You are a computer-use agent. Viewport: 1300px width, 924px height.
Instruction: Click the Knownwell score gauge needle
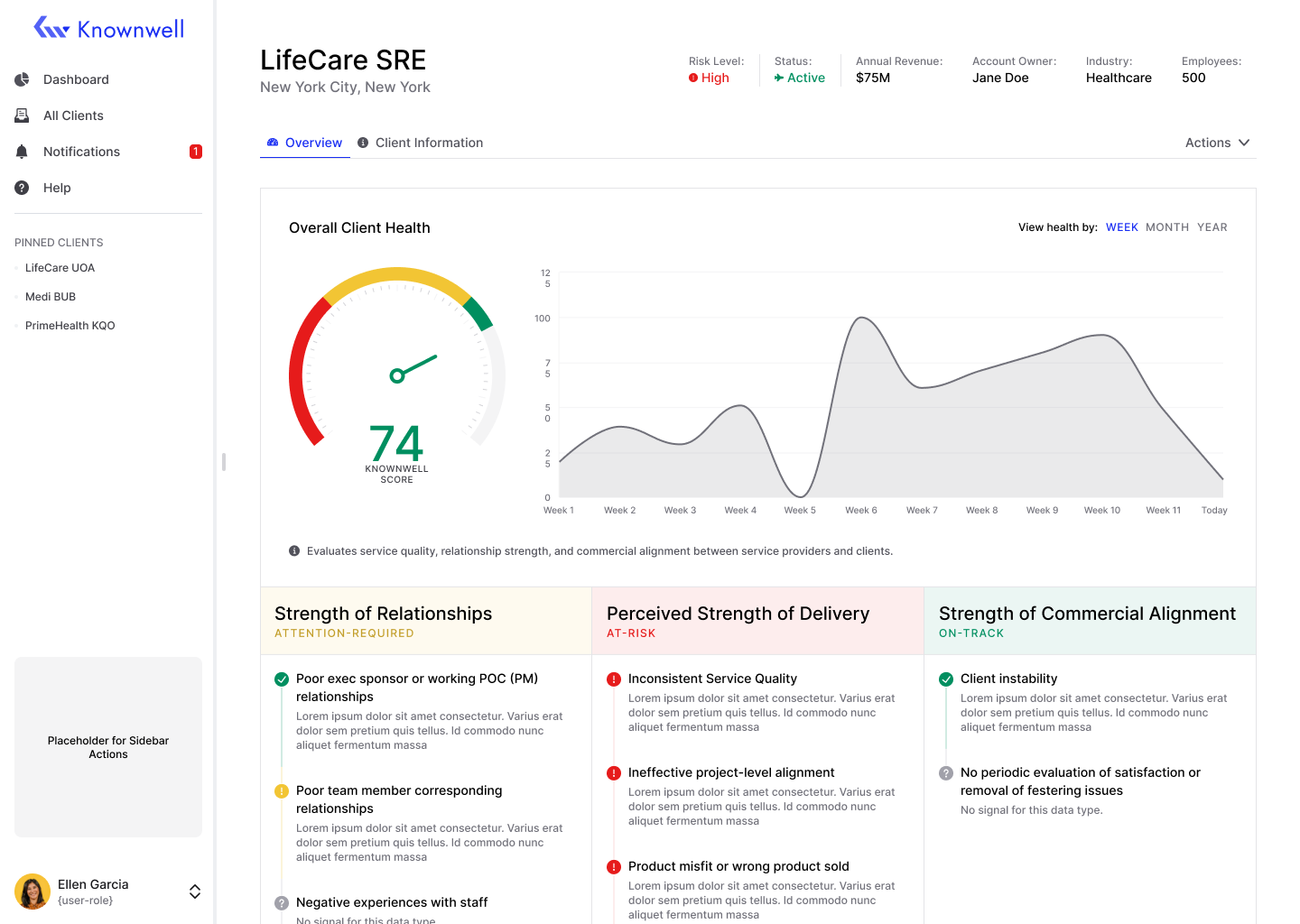pos(414,368)
